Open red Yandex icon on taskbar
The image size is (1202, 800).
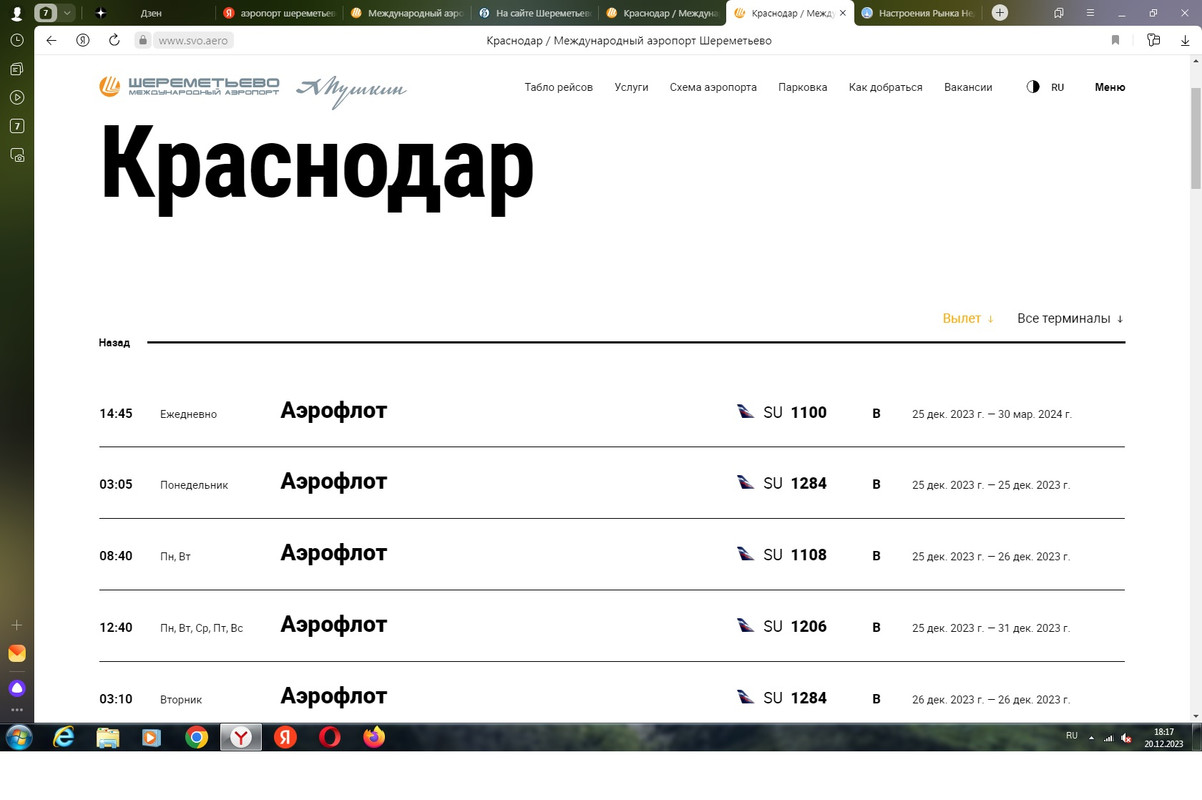click(285, 738)
